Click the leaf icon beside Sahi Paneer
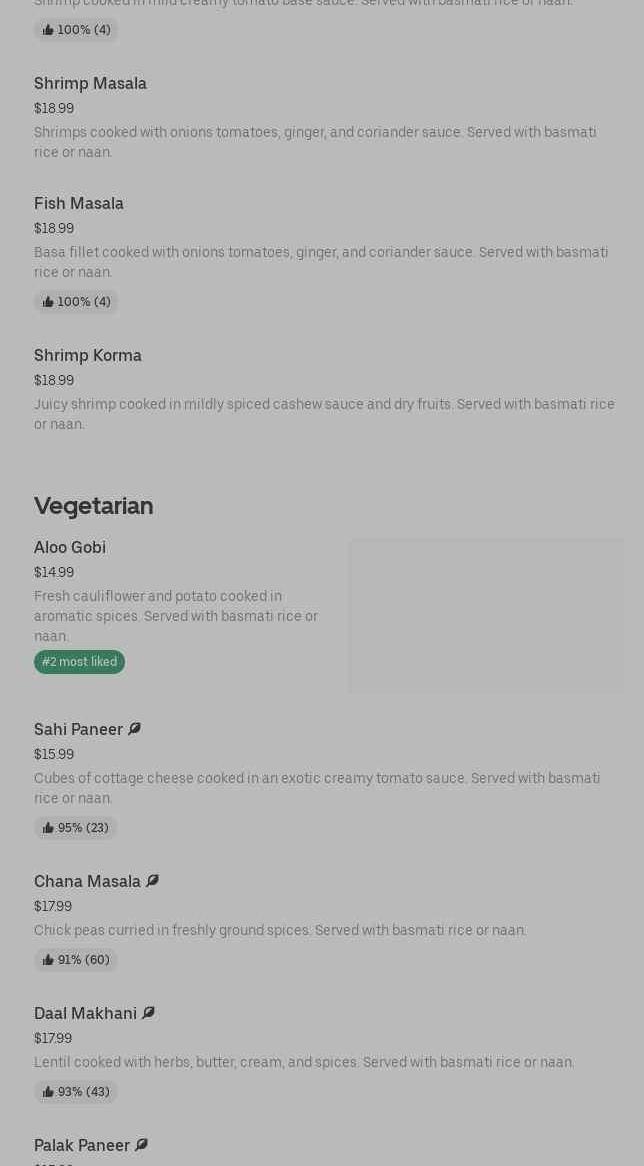Image resolution: width=644 pixels, height=1166 pixels. point(134,729)
